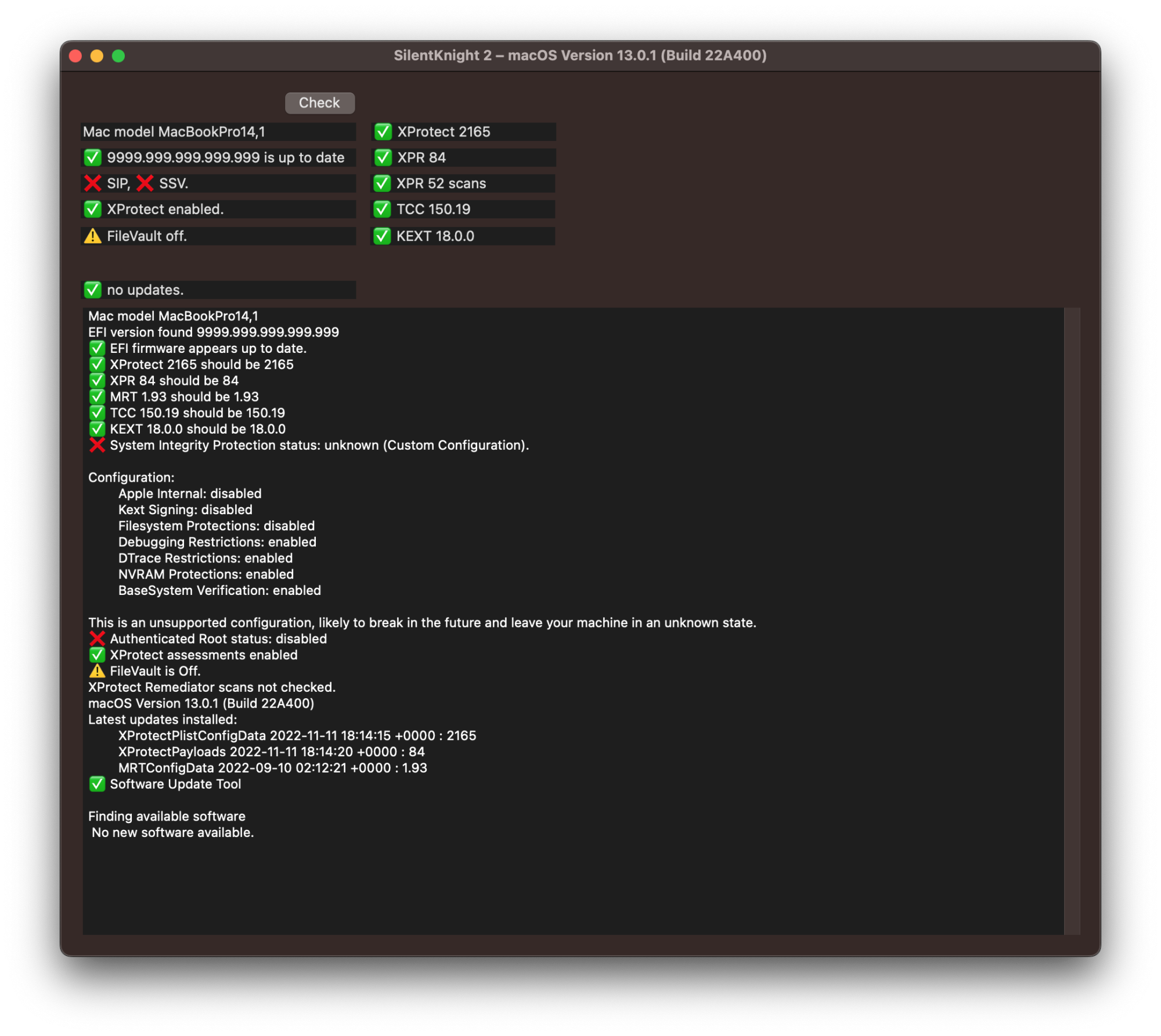
Task: Click the yellow warning icon beside FileVault off
Action: [92, 236]
